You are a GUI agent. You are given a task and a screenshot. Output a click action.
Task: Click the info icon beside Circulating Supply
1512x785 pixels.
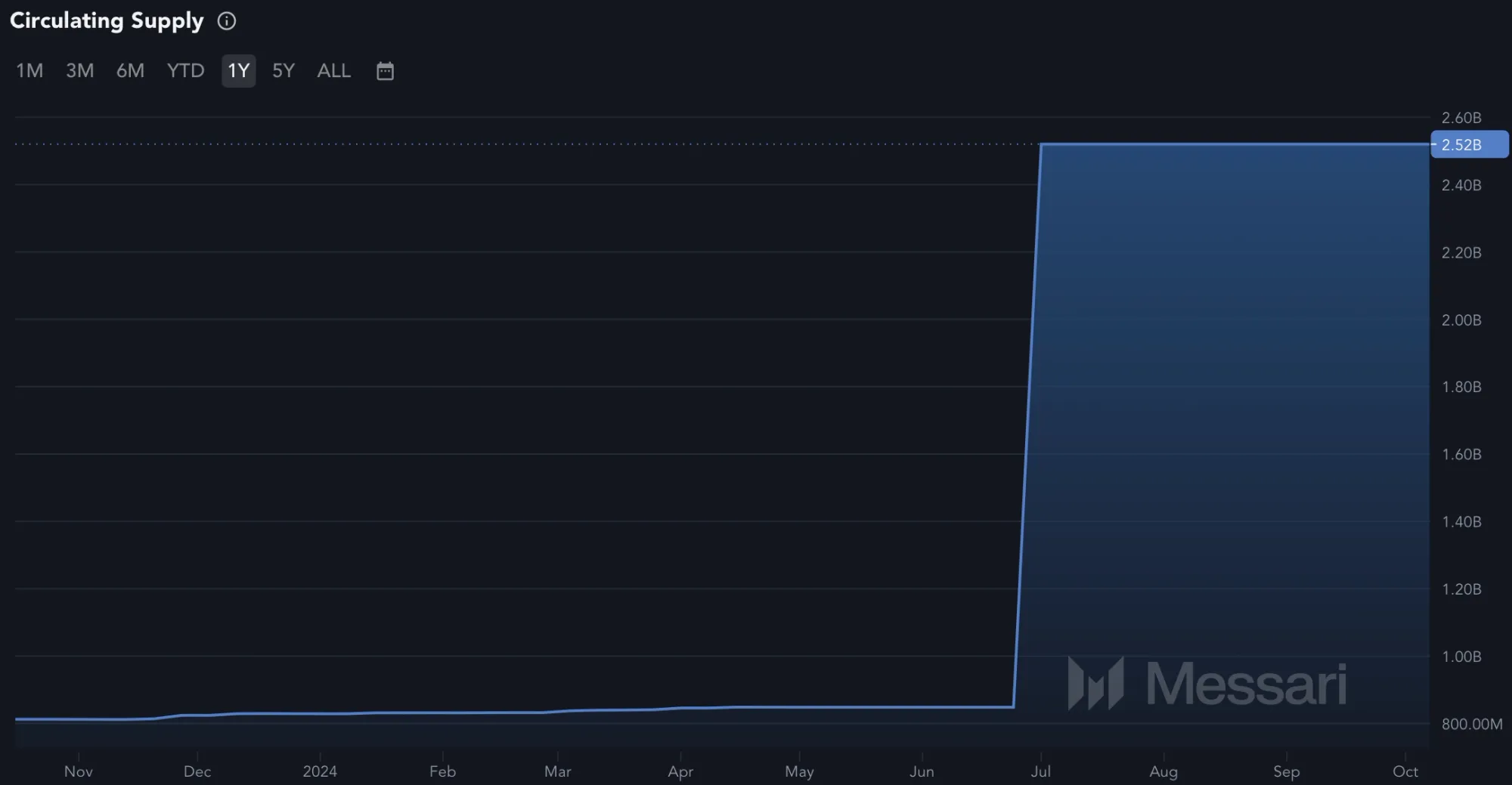click(227, 21)
